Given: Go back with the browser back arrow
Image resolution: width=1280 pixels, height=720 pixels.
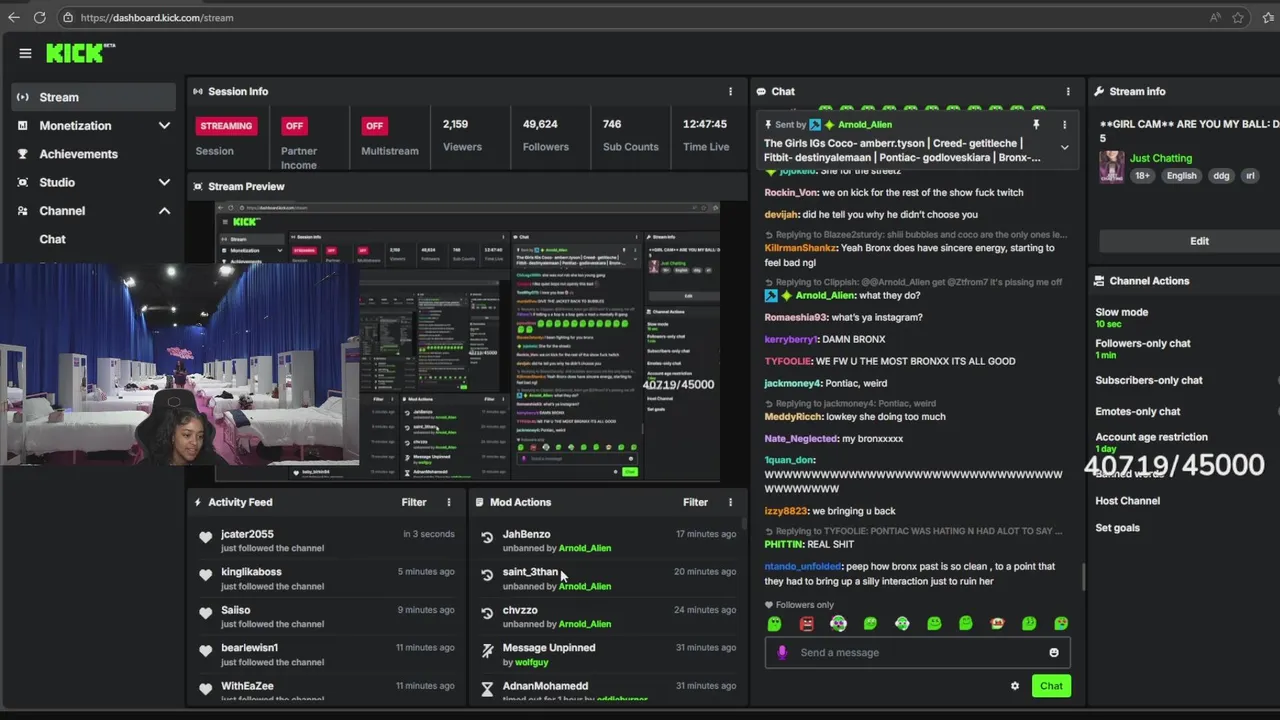Looking at the screenshot, I should (x=14, y=17).
